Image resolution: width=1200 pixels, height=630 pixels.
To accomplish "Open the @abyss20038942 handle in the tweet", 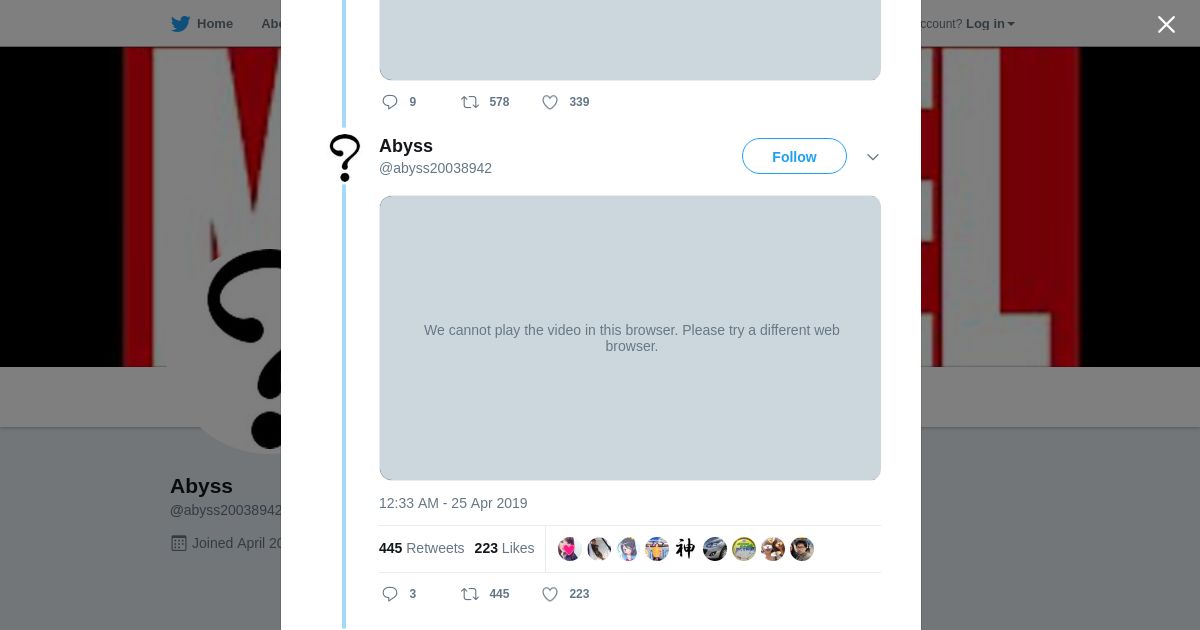I will point(435,169).
